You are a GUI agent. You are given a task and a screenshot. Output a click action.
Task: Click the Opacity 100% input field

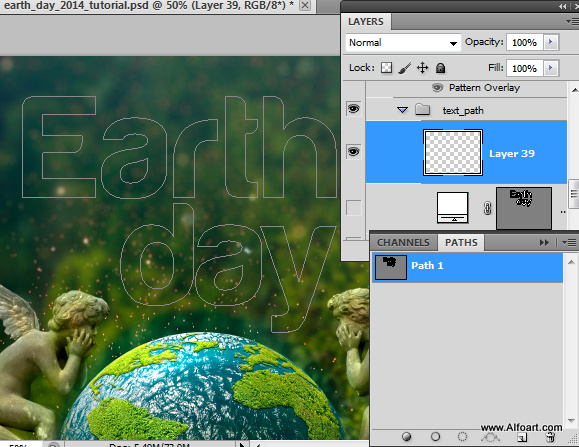click(x=524, y=42)
